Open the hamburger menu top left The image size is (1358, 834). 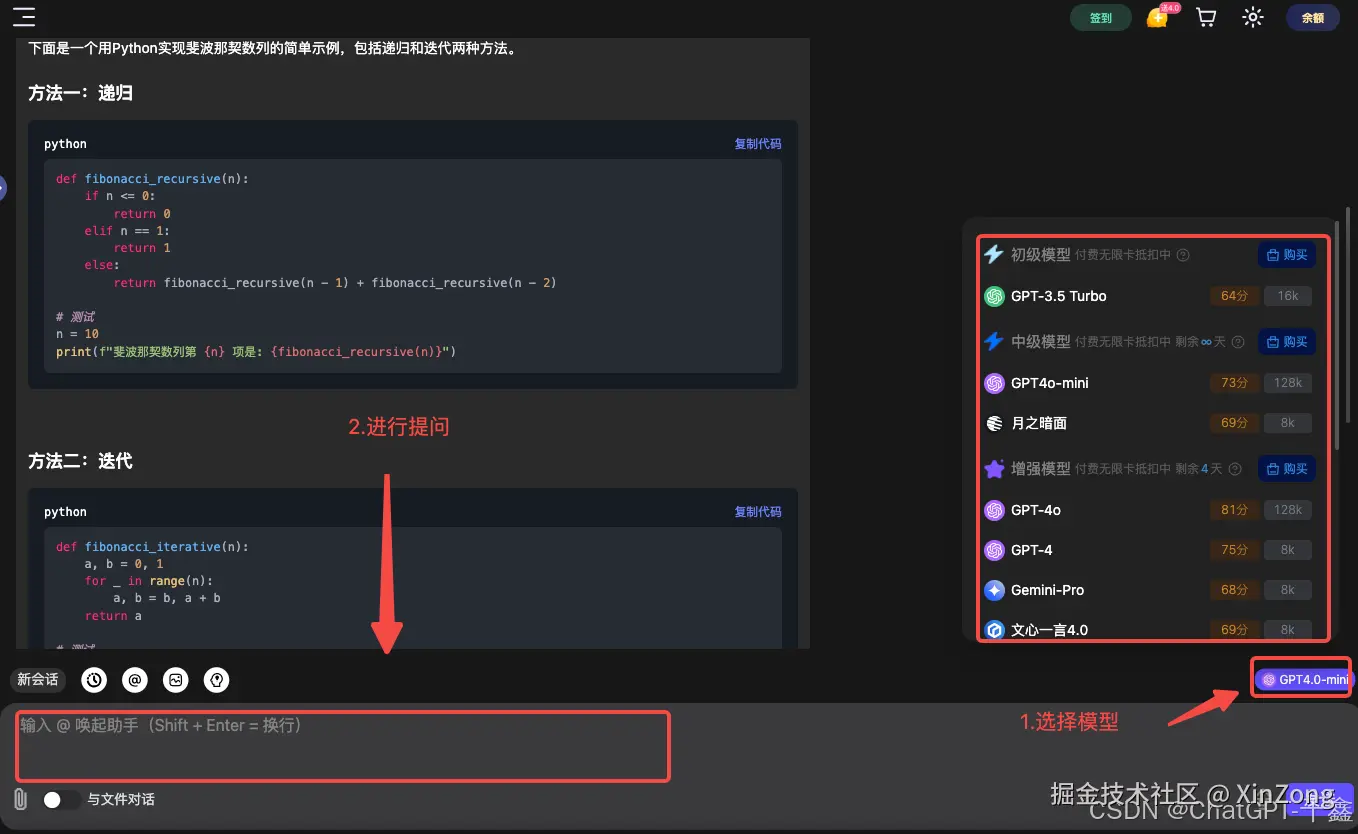[24, 17]
